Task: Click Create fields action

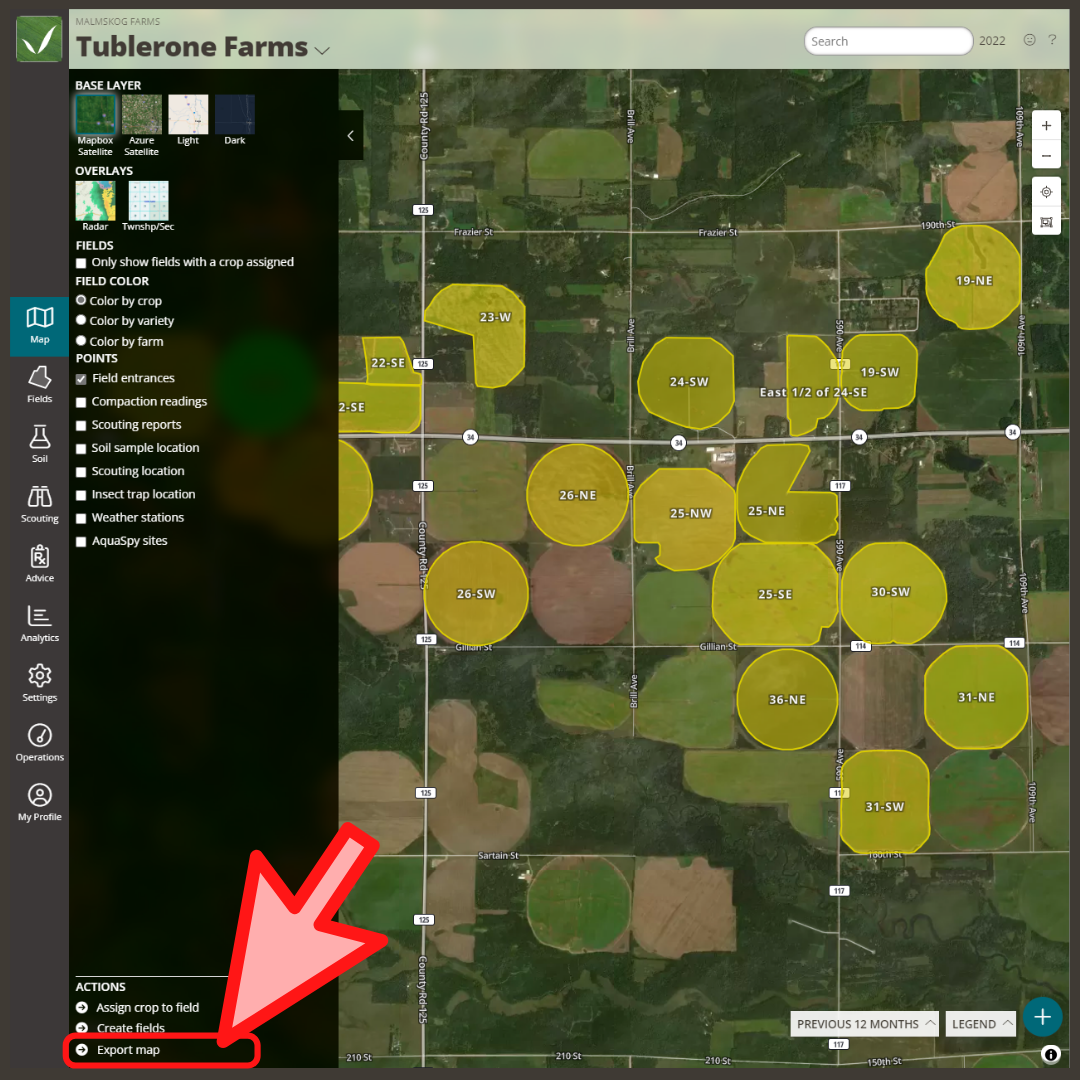Action: pos(131,1028)
